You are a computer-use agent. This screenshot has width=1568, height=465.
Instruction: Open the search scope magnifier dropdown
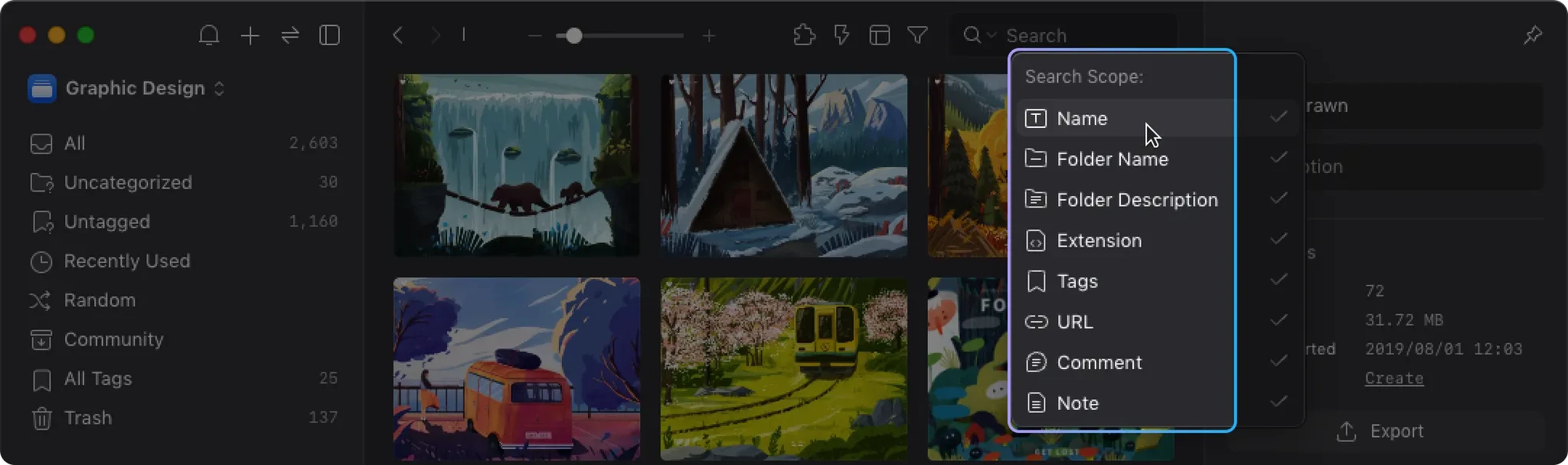(979, 35)
